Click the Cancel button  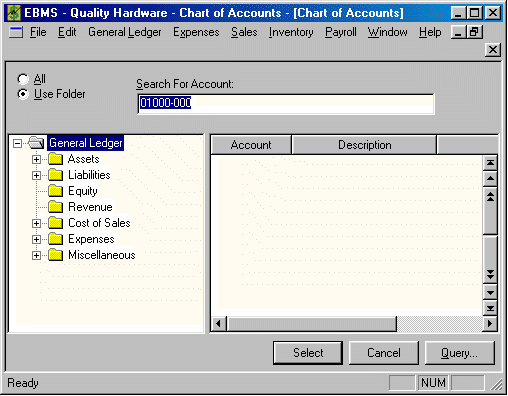coord(384,353)
